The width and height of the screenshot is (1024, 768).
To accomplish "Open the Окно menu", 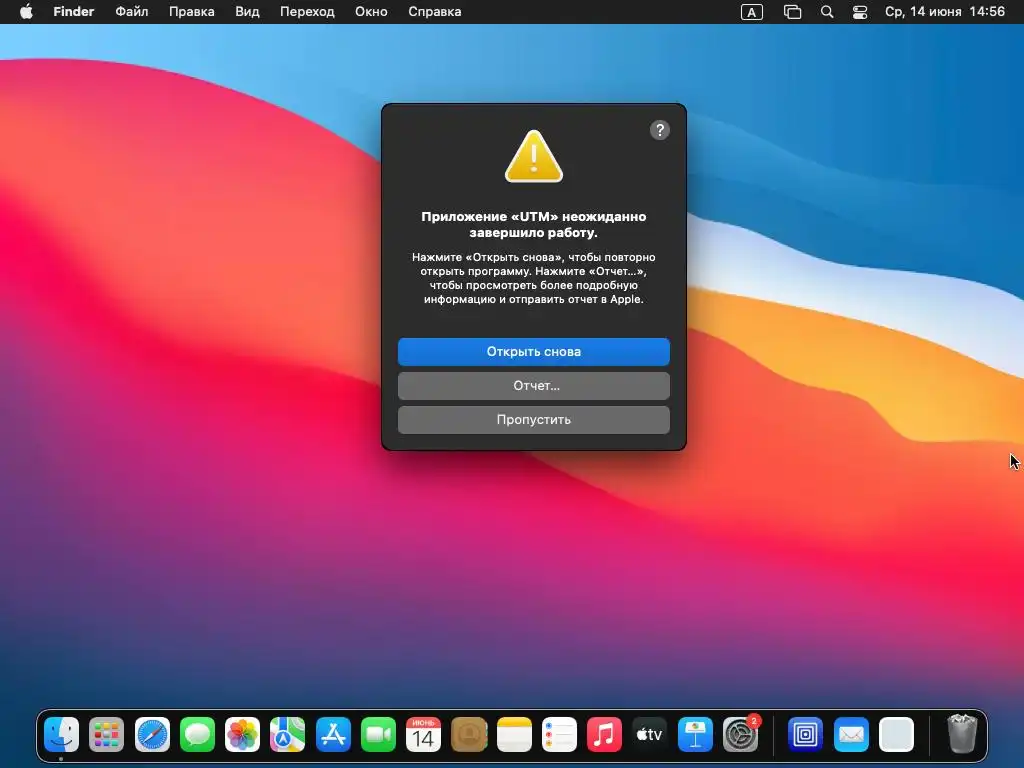I will (371, 12).
